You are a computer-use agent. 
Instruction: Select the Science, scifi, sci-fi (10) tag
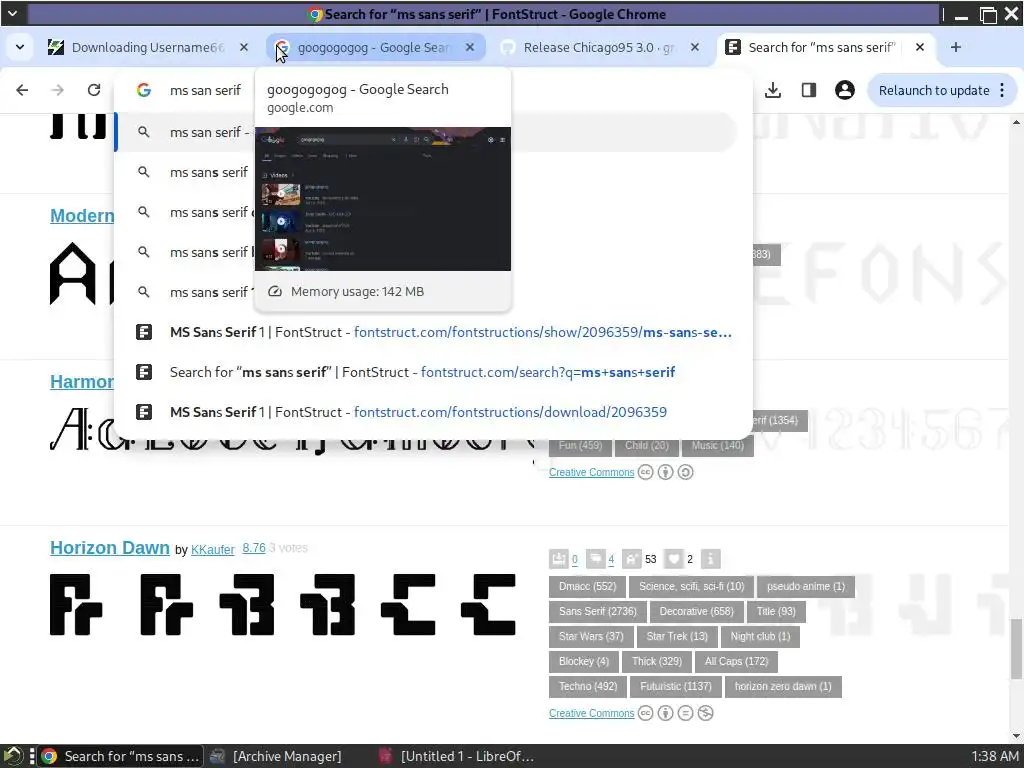(x=692, y=586)
